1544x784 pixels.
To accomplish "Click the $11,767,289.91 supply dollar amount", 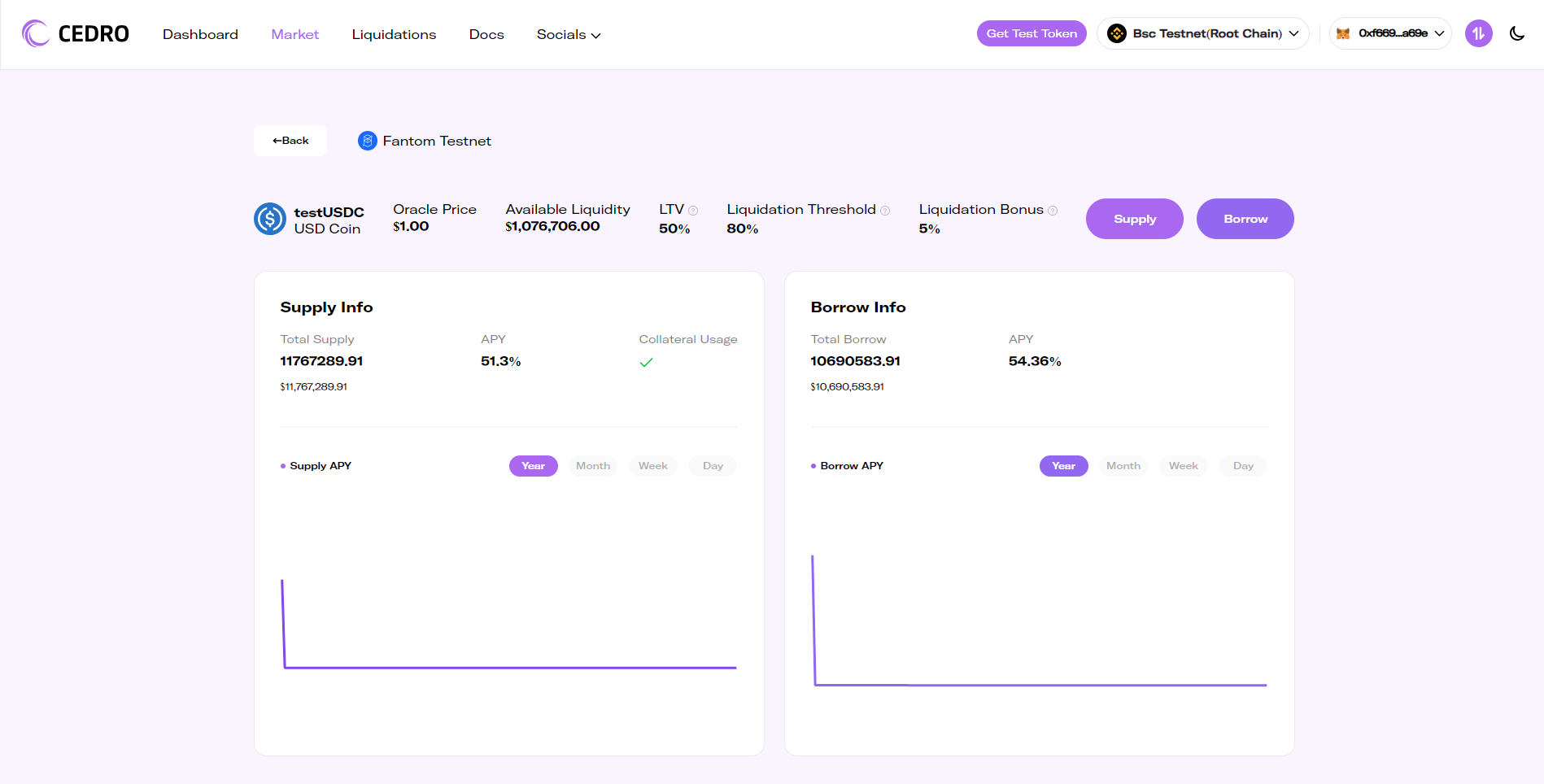I will tap(313, 387).
